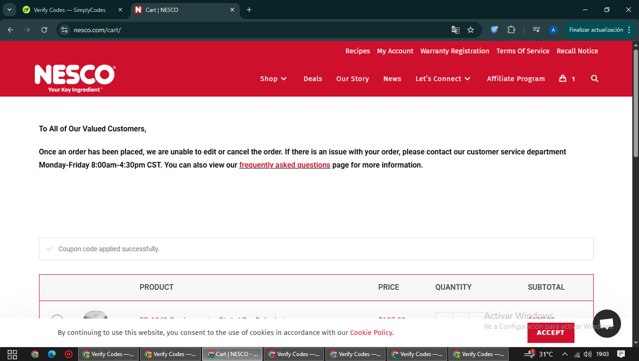
Task: Close the Verify Codes — SimplyCodes tab
Action: pos(120,10)
